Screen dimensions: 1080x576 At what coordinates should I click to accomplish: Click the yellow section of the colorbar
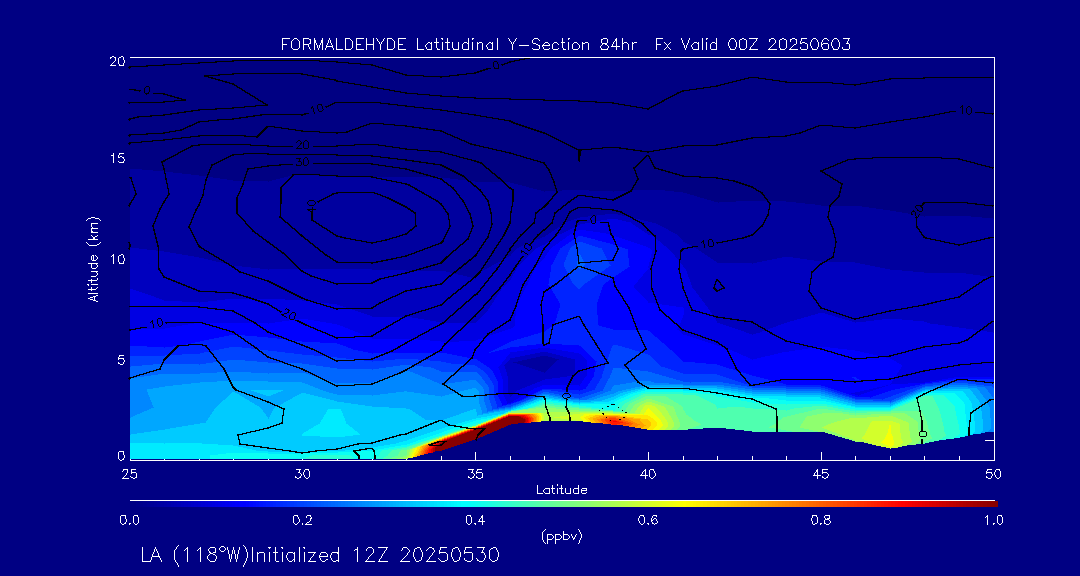(x=682, y=504)
